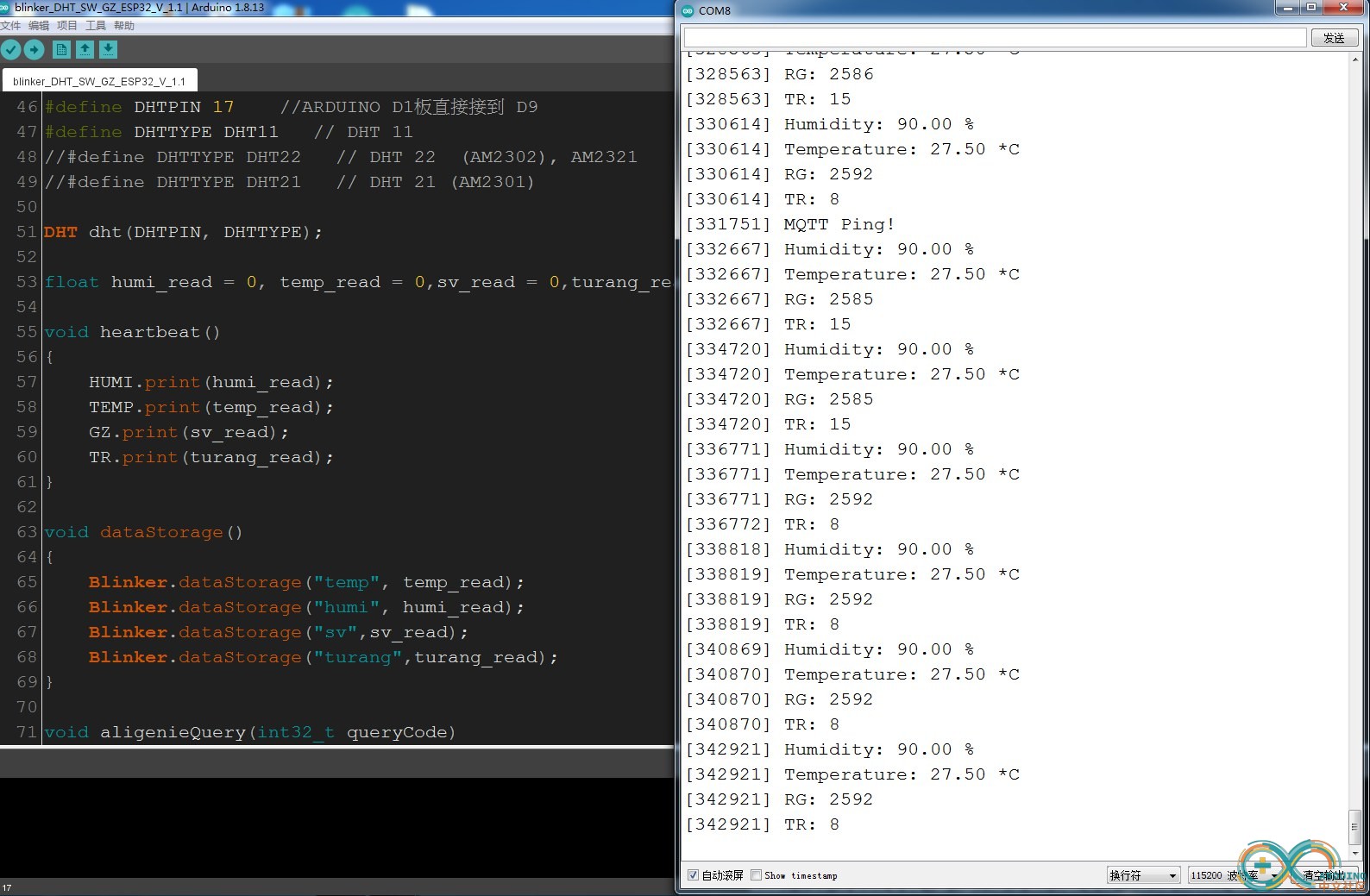Click the Verify sketch checkmark button

tap(11, 50)
